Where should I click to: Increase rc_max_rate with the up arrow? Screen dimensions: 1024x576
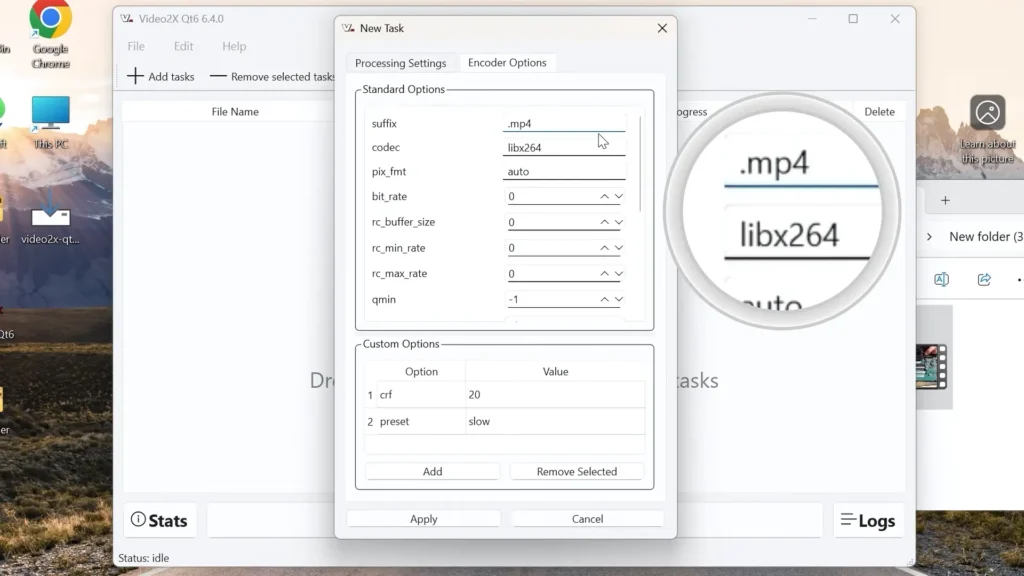tap(604, 274)
